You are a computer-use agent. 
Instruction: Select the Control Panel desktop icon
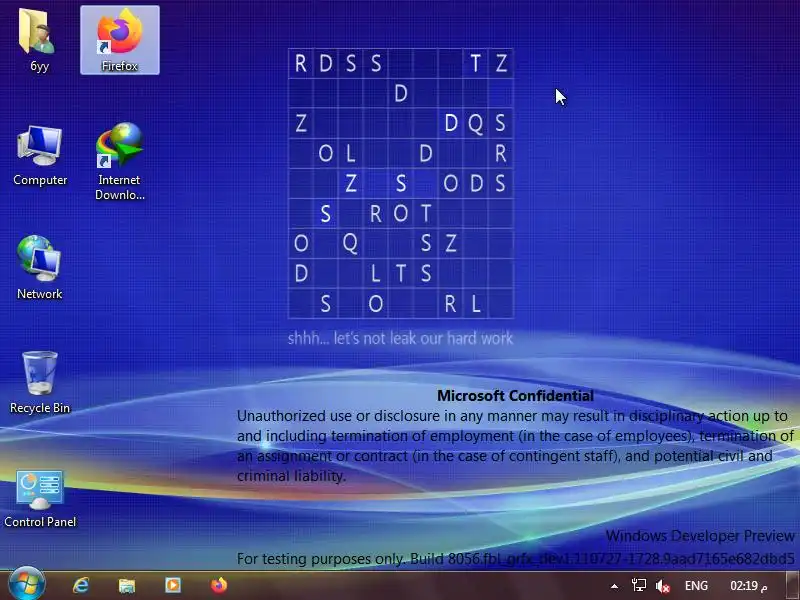40,499
